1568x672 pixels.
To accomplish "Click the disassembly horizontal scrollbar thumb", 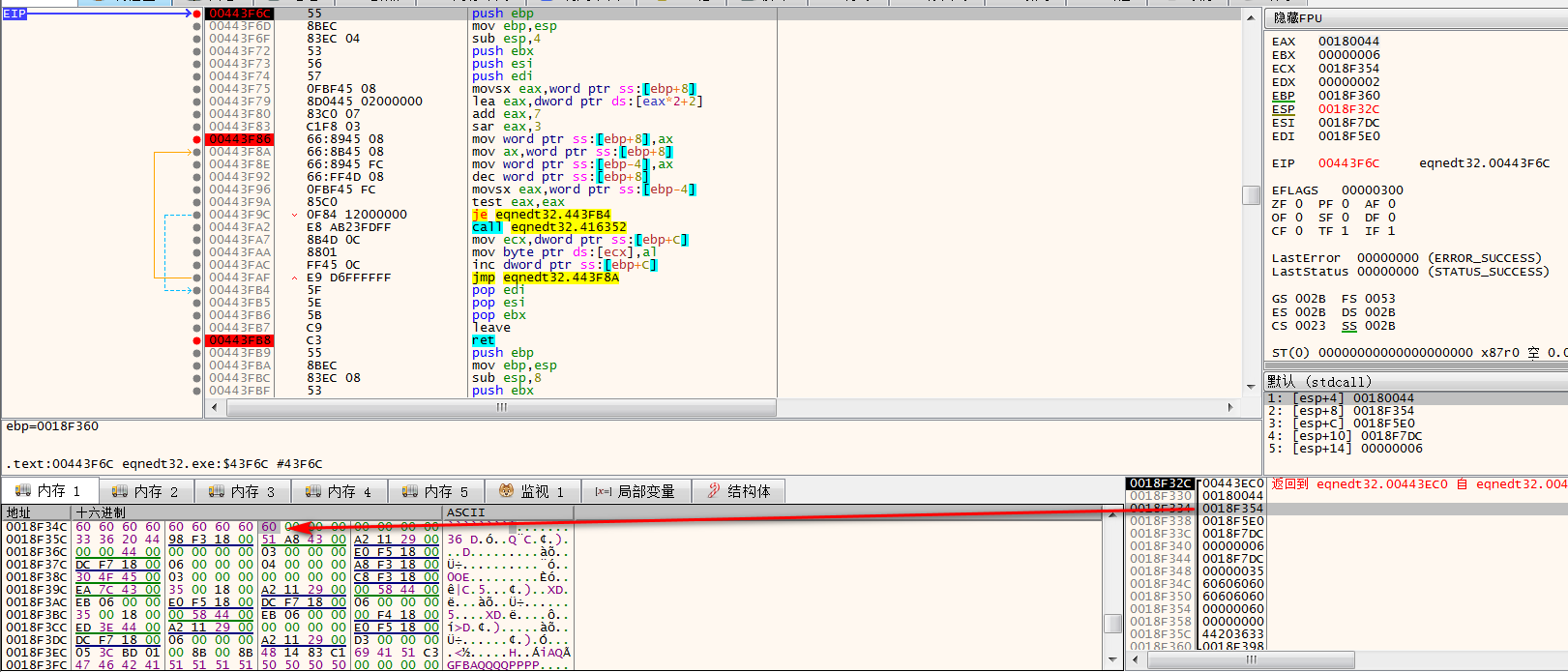I will pos(501,407).
